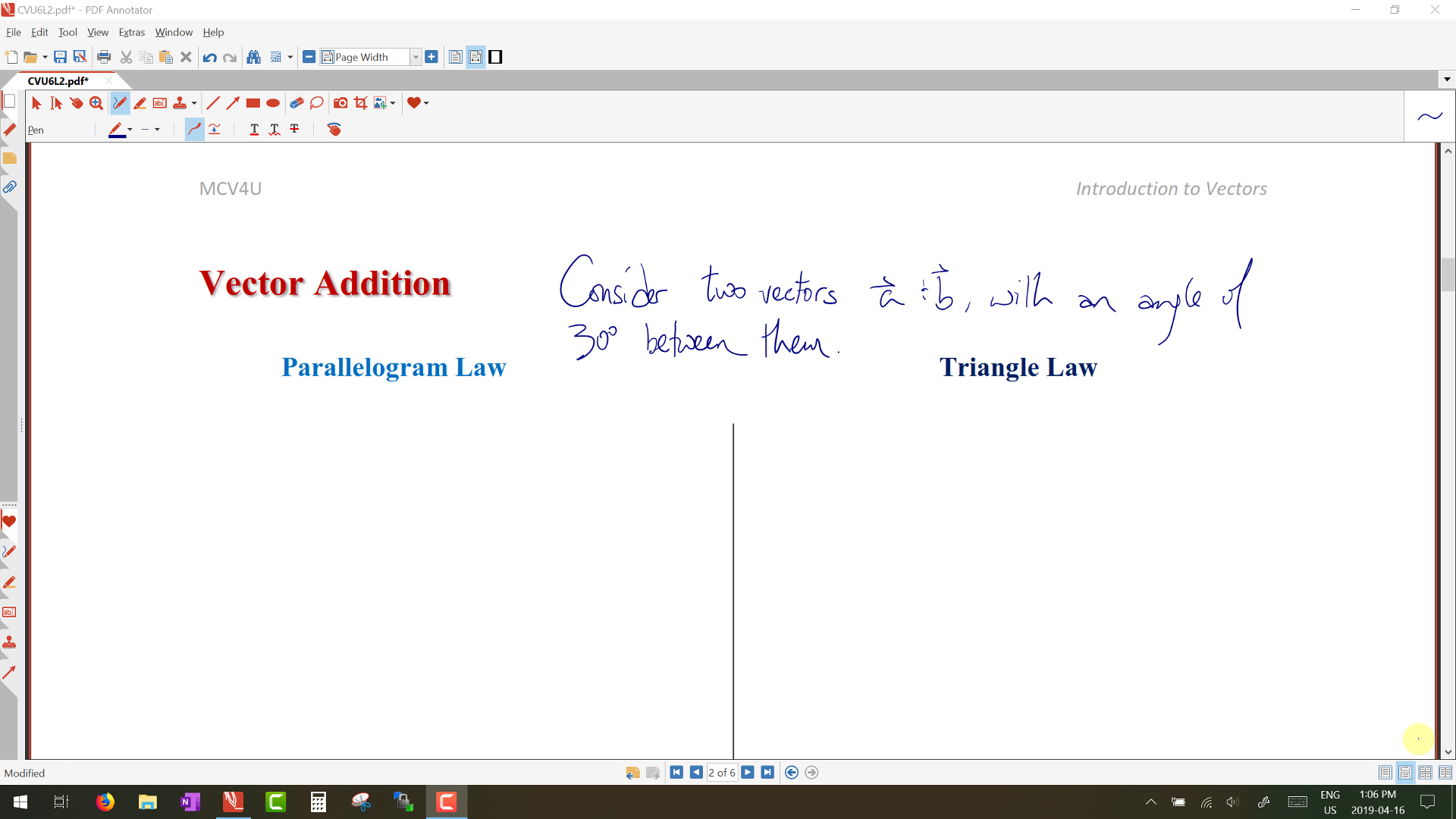Open the Page Width zoom dropdown

[x=416, y=57]
